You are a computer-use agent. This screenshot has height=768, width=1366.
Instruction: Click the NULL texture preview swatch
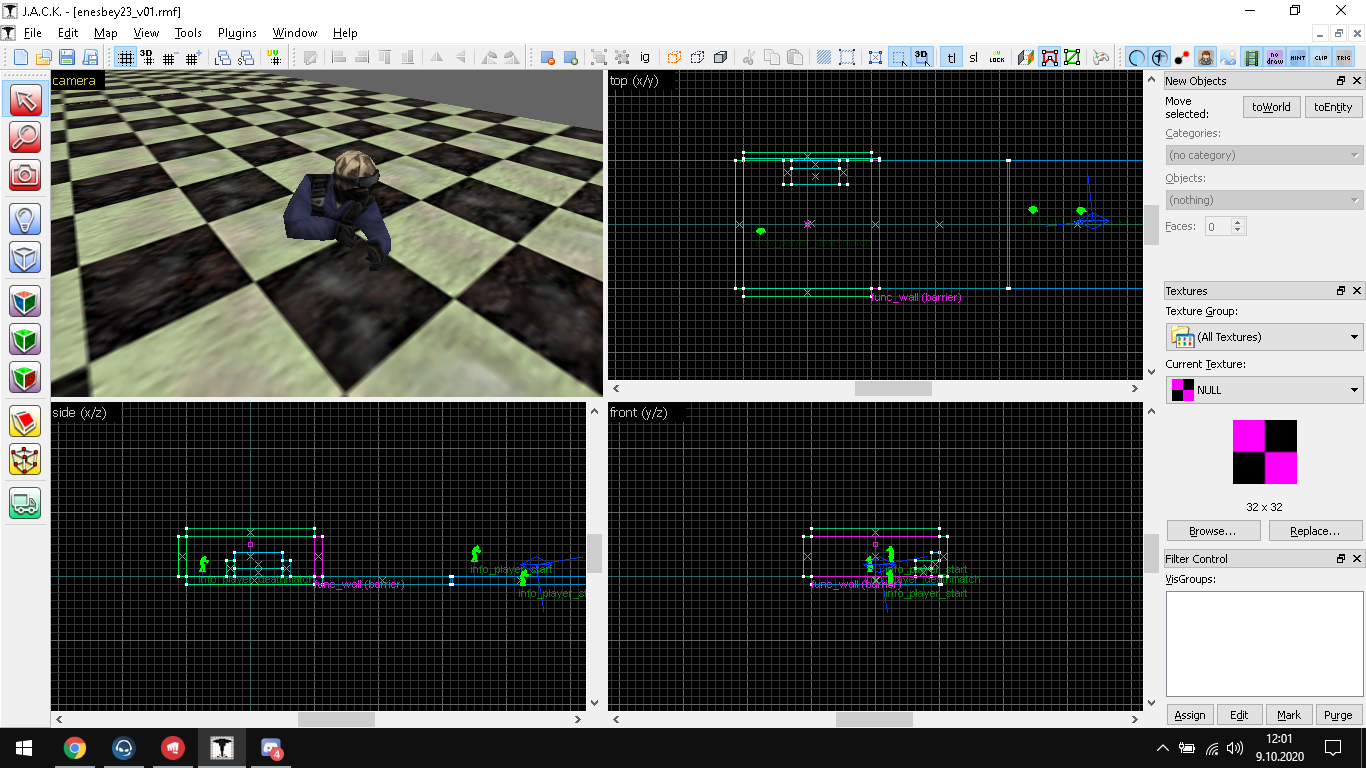1265,452
